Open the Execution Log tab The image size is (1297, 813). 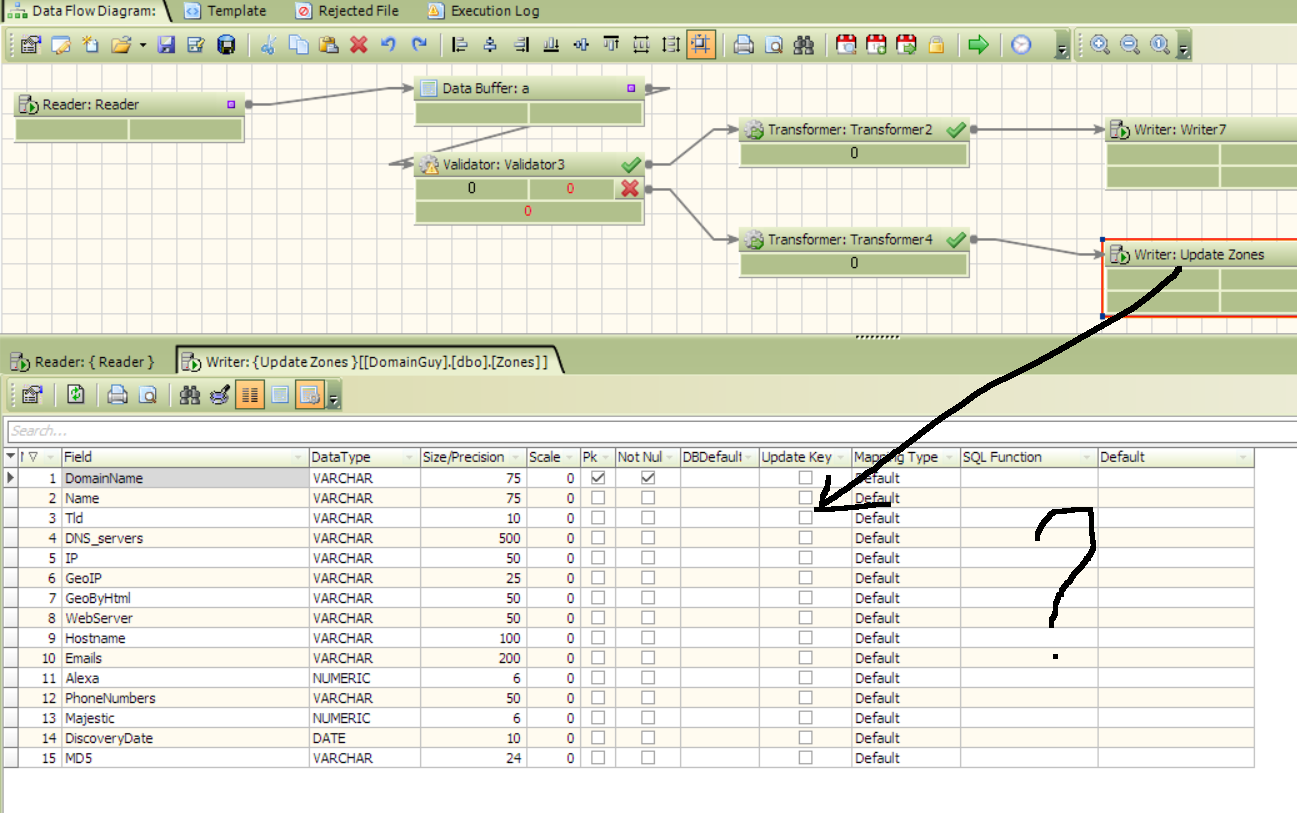click(484, 11)
